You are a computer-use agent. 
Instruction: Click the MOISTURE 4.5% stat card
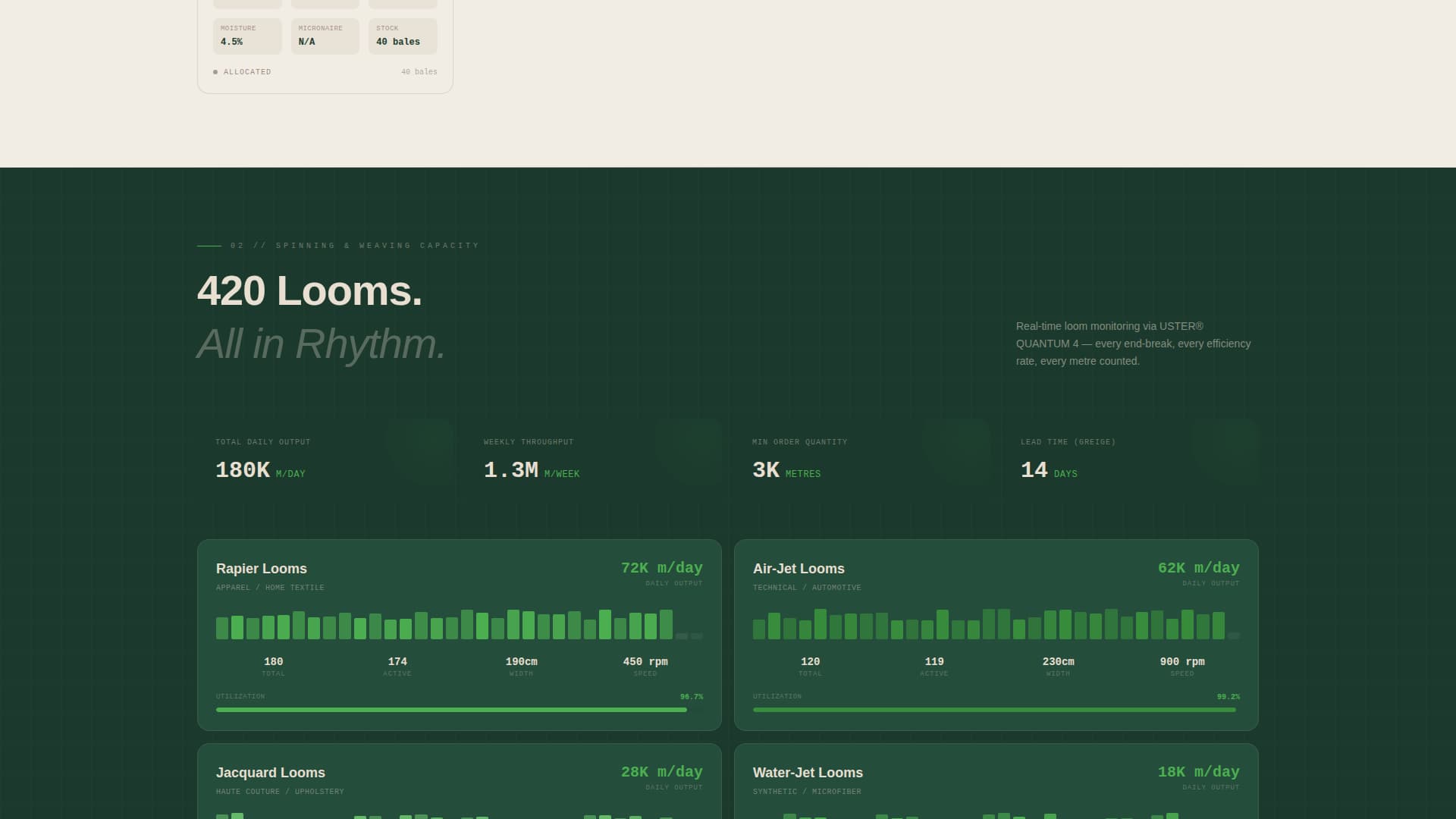pos(247,36)
